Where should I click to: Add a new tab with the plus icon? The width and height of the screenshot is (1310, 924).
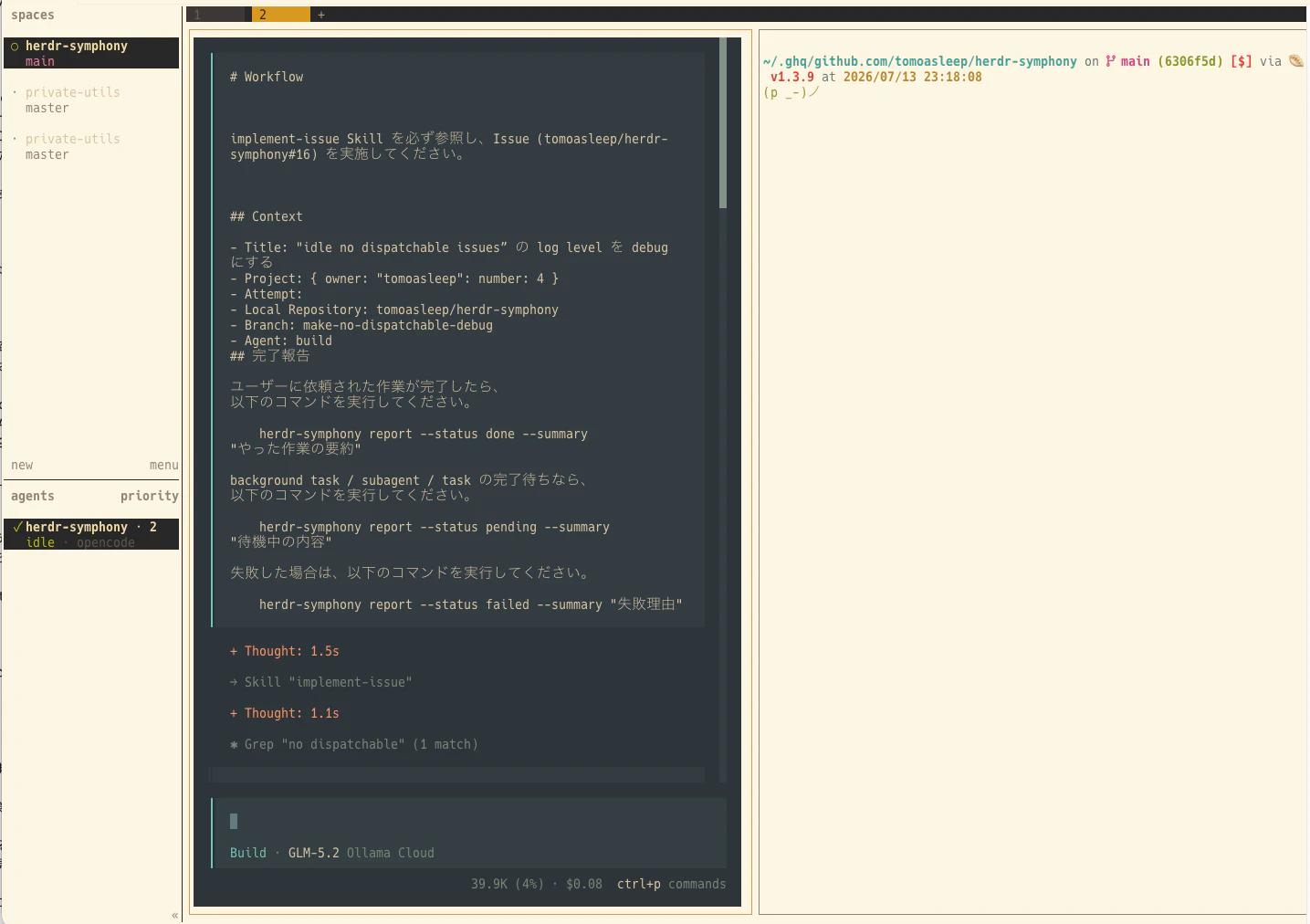pos(321,15)
